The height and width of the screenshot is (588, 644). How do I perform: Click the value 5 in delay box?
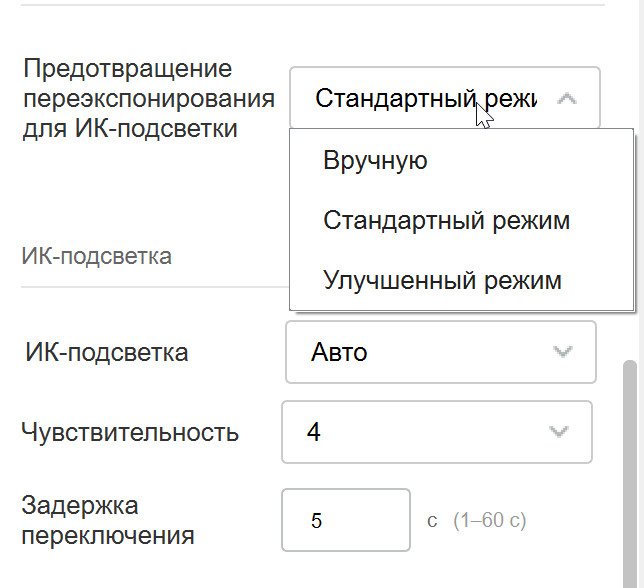coord(317,521)
